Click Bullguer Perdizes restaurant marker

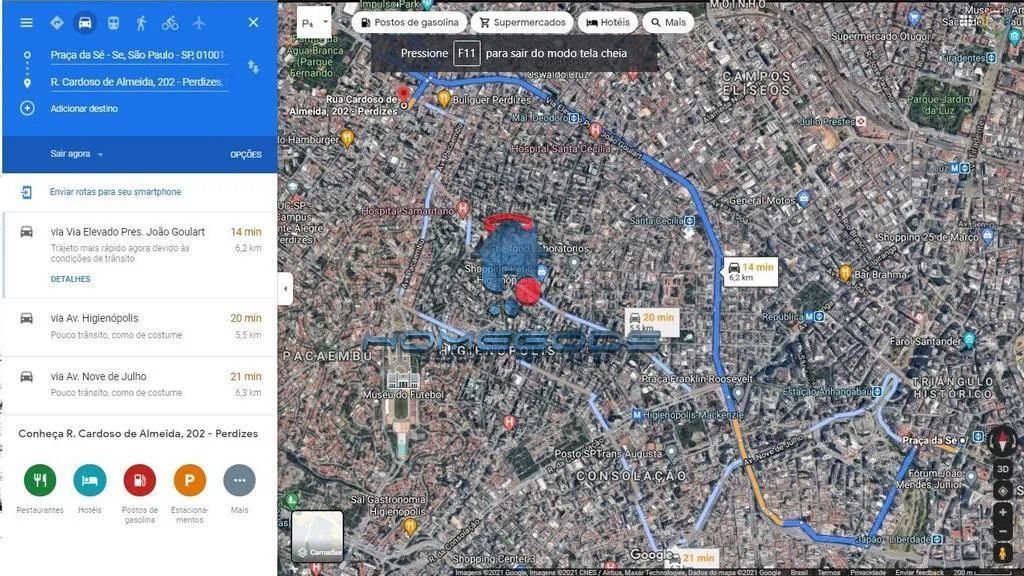coord(444,99)
